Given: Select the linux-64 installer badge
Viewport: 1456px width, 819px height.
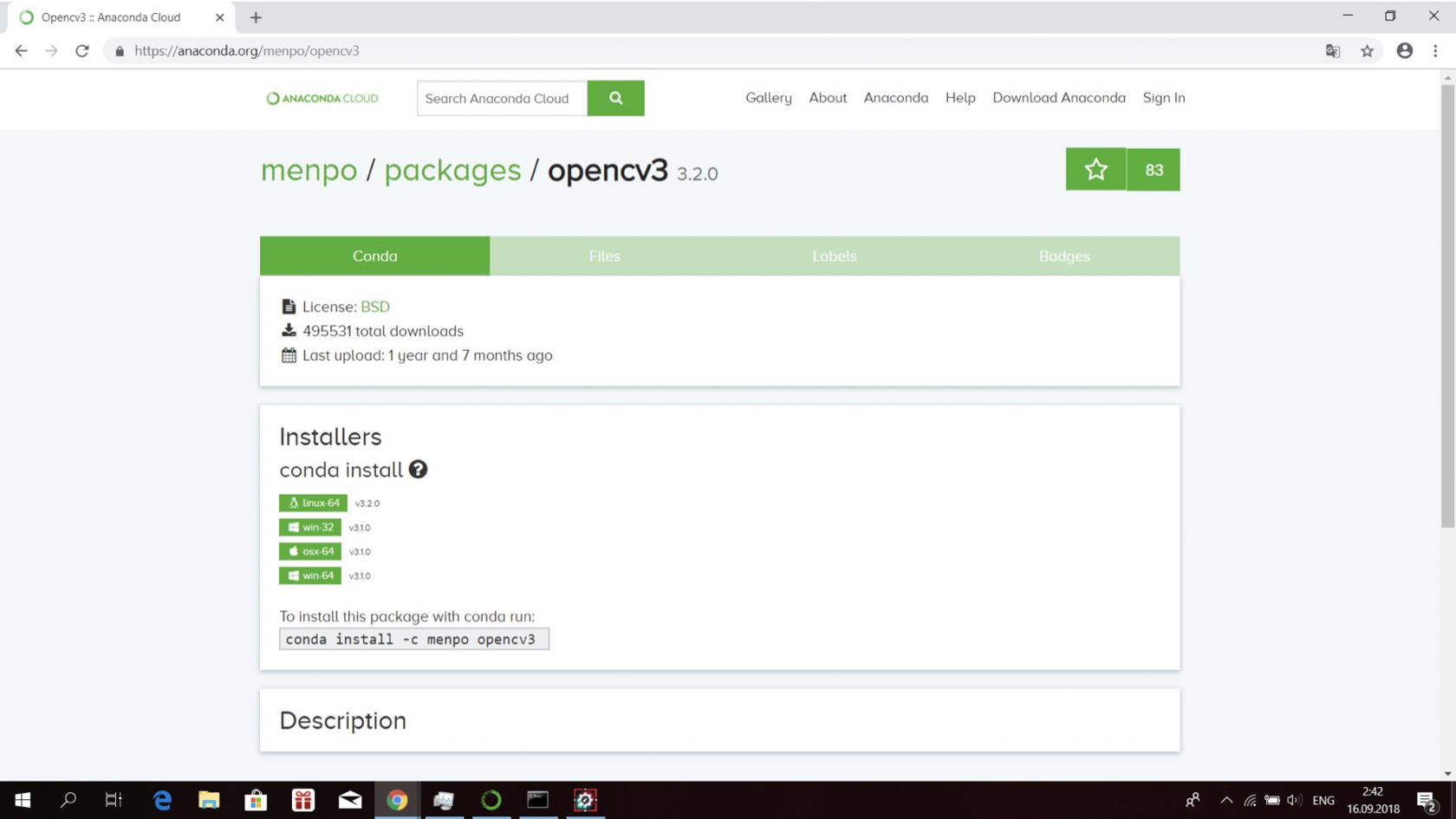Looking at the screenshot, I should (313, 503).
